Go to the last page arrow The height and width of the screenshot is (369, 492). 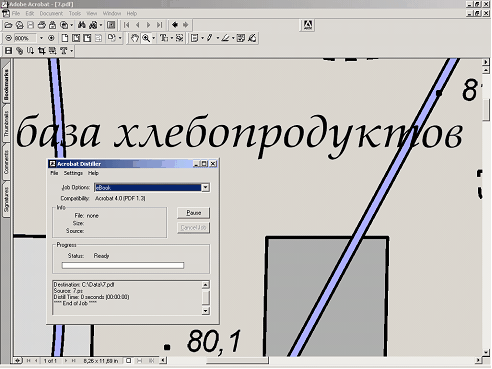point(160,25)
